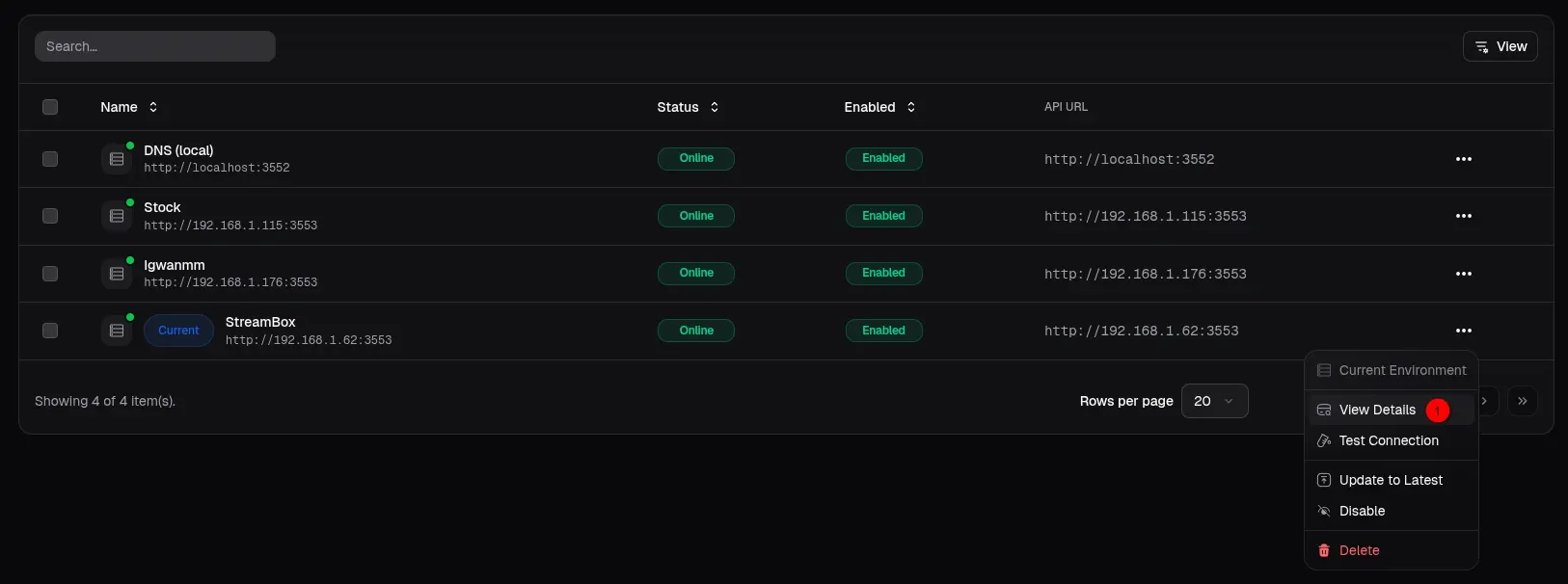Click the server icon next to Stock
This screenshot has width=1568, height=584.
tap(117, 216)
